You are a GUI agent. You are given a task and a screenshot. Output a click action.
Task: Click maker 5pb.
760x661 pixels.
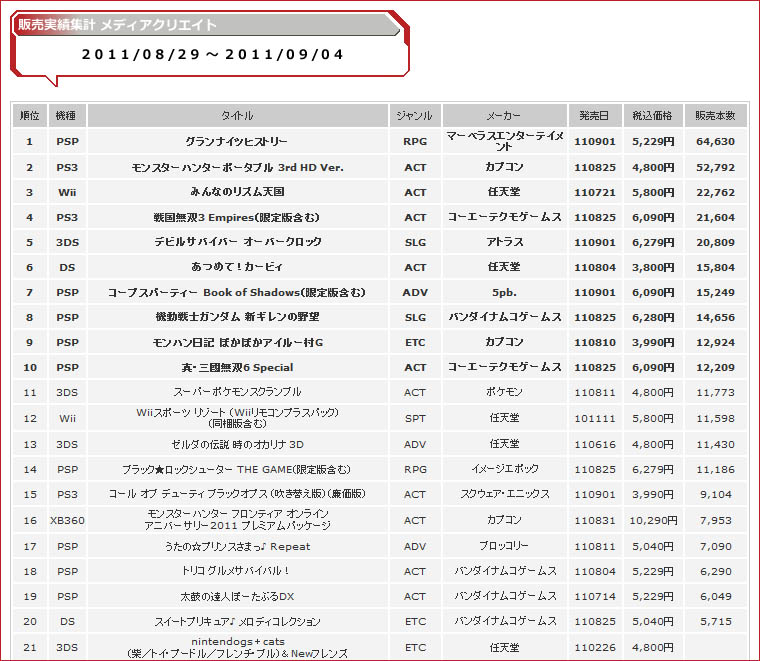coord(505,293)
